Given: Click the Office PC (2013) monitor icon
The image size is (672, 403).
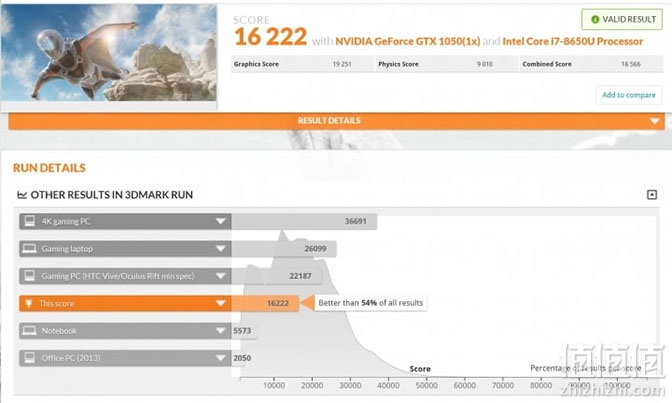Looking at the screenshot, I should click(x=30, y=358).
